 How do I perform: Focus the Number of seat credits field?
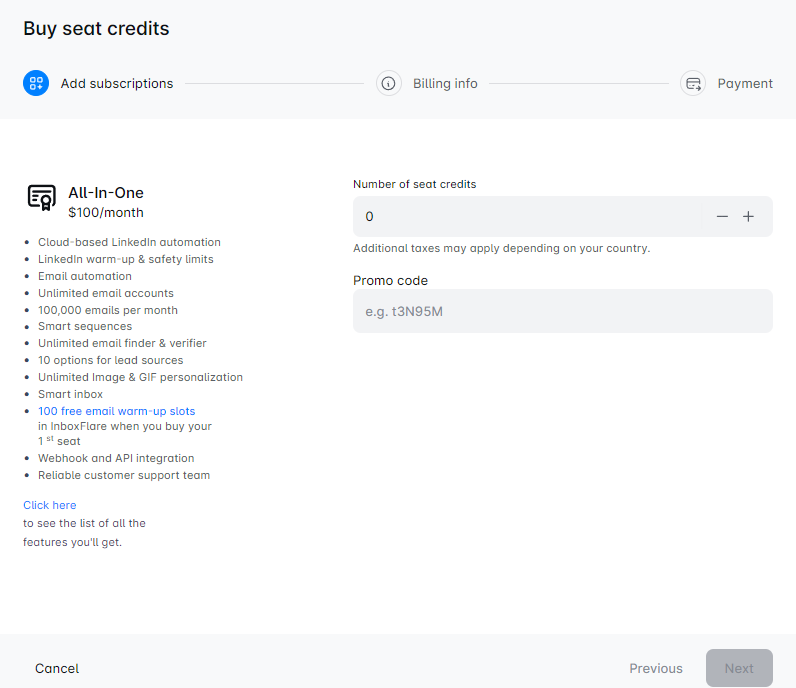530,216
